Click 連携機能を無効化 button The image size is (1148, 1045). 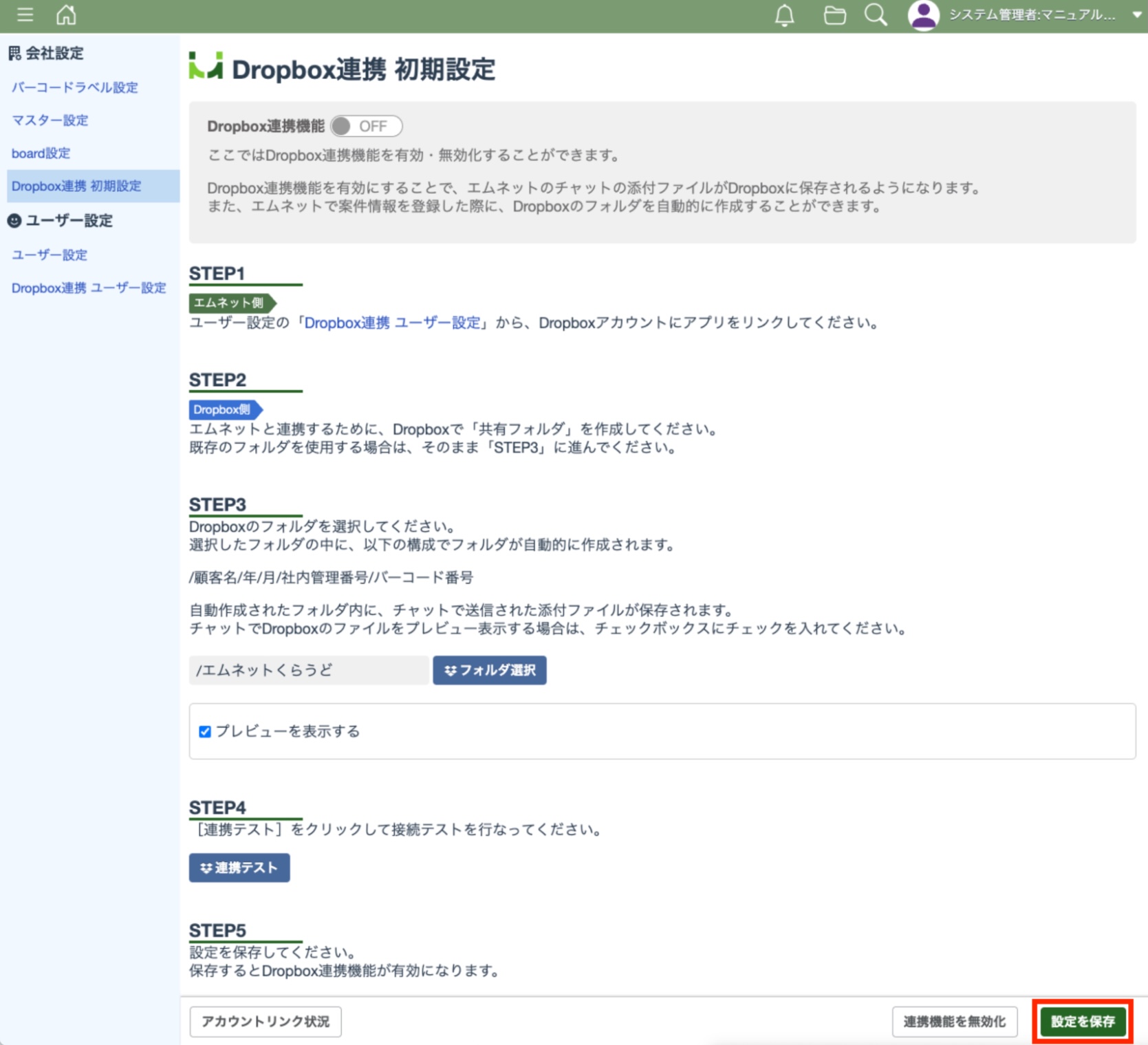click(x=954, y=1022)
